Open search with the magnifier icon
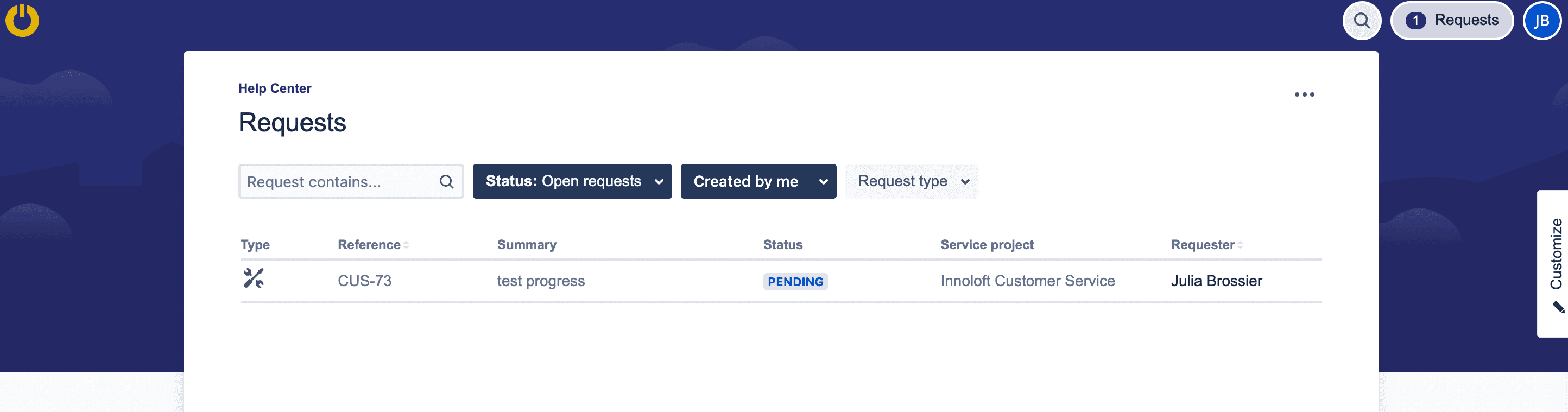Image resolution: width=1568 pixels, height=412 pixels. (1361, 21)
